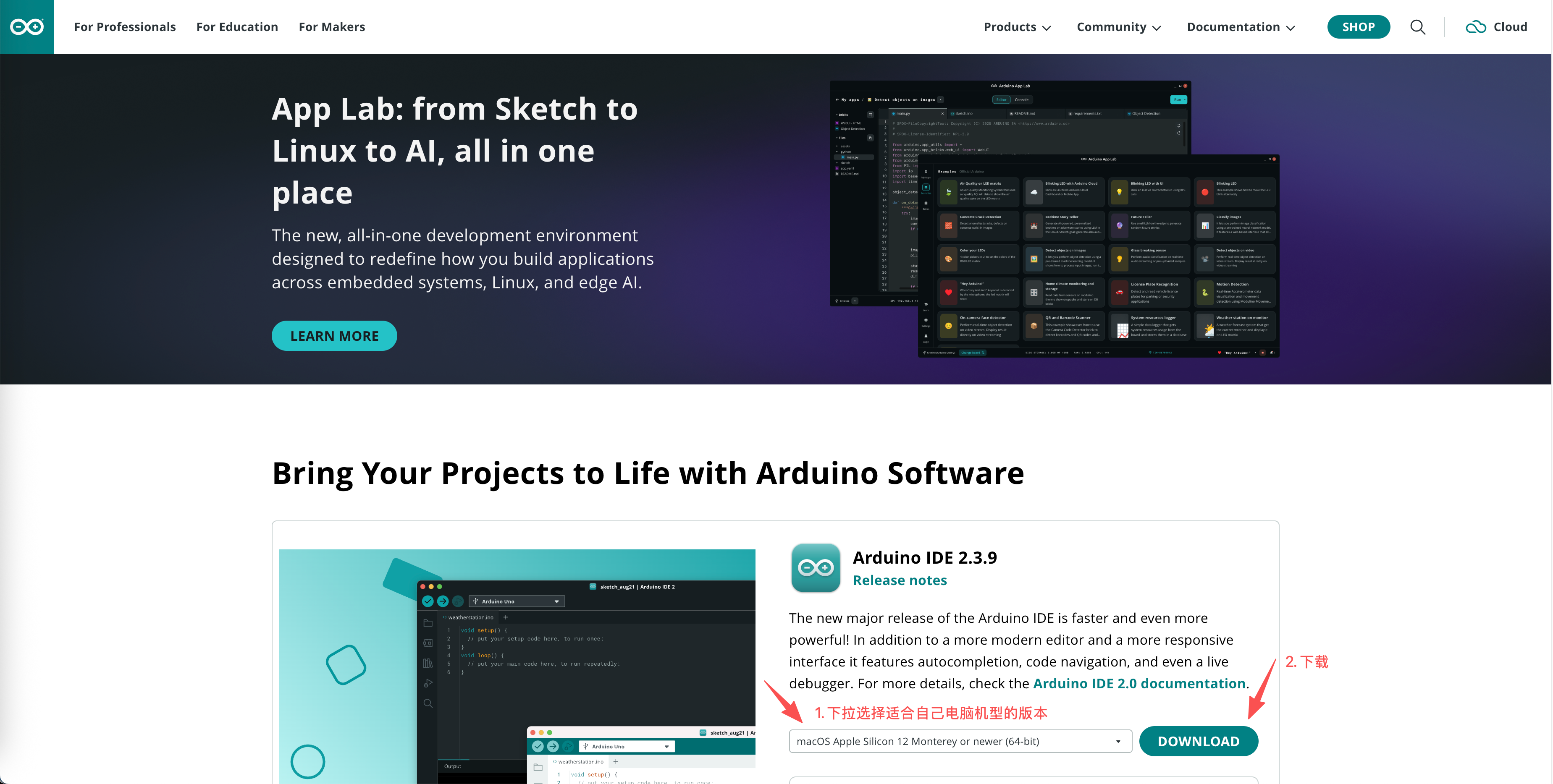Click the Cloud link text
This screenshot has width=1553, height=784.
pyautogui.click(x=1510, y=27)
